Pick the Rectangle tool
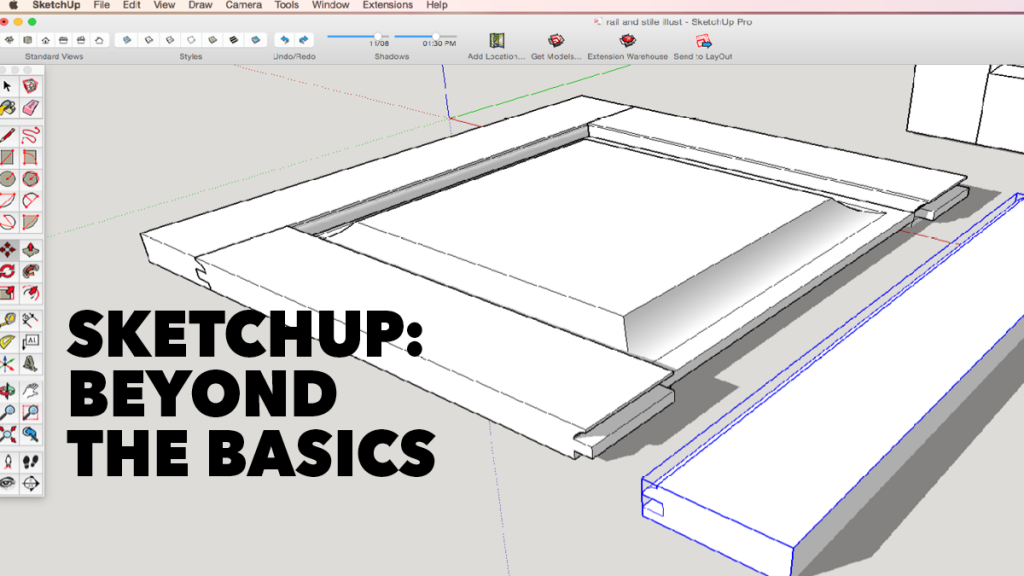The height and width of the screenshot is (576, 1024). (8, 157)
